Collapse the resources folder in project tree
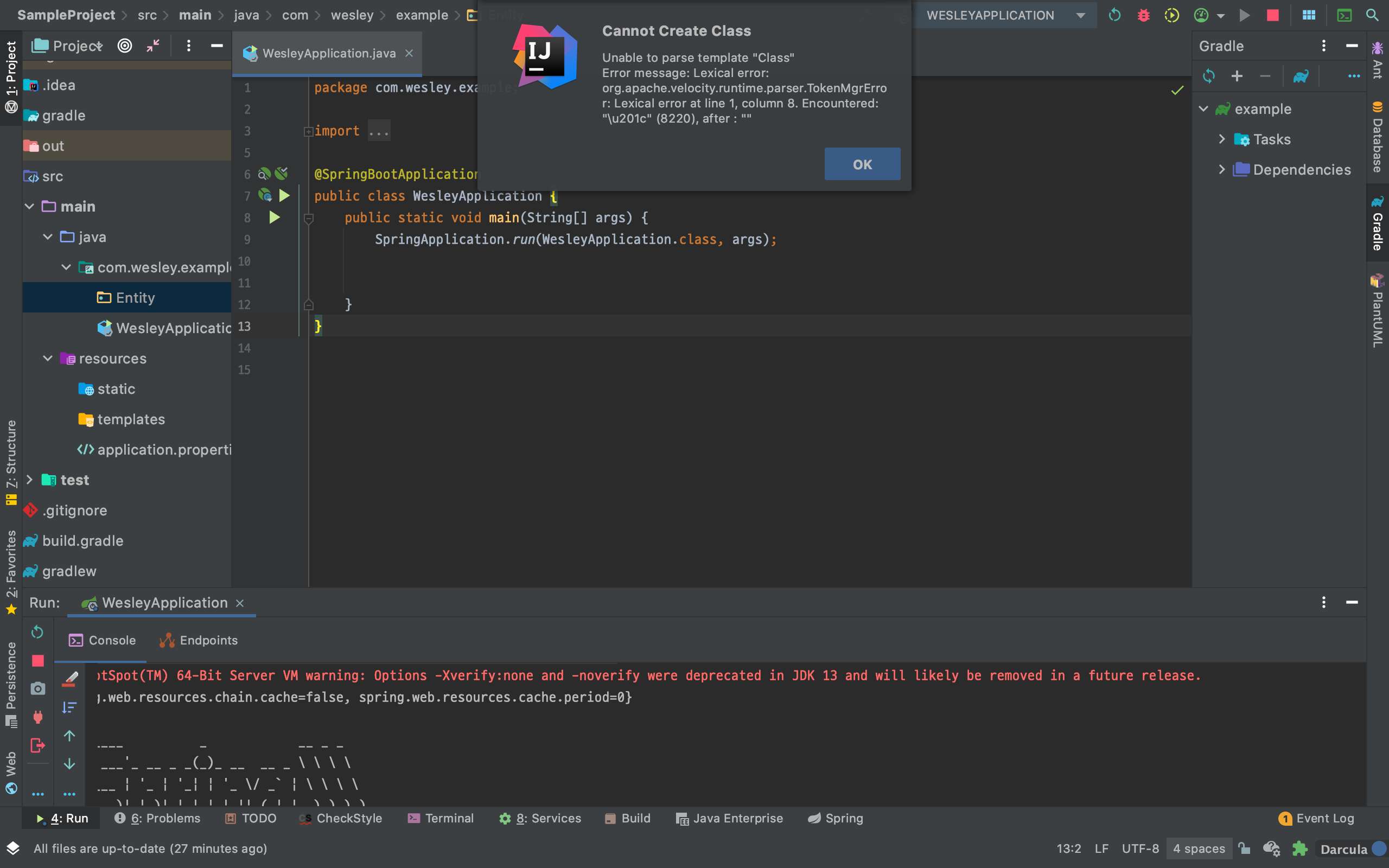 coord(48,358)
